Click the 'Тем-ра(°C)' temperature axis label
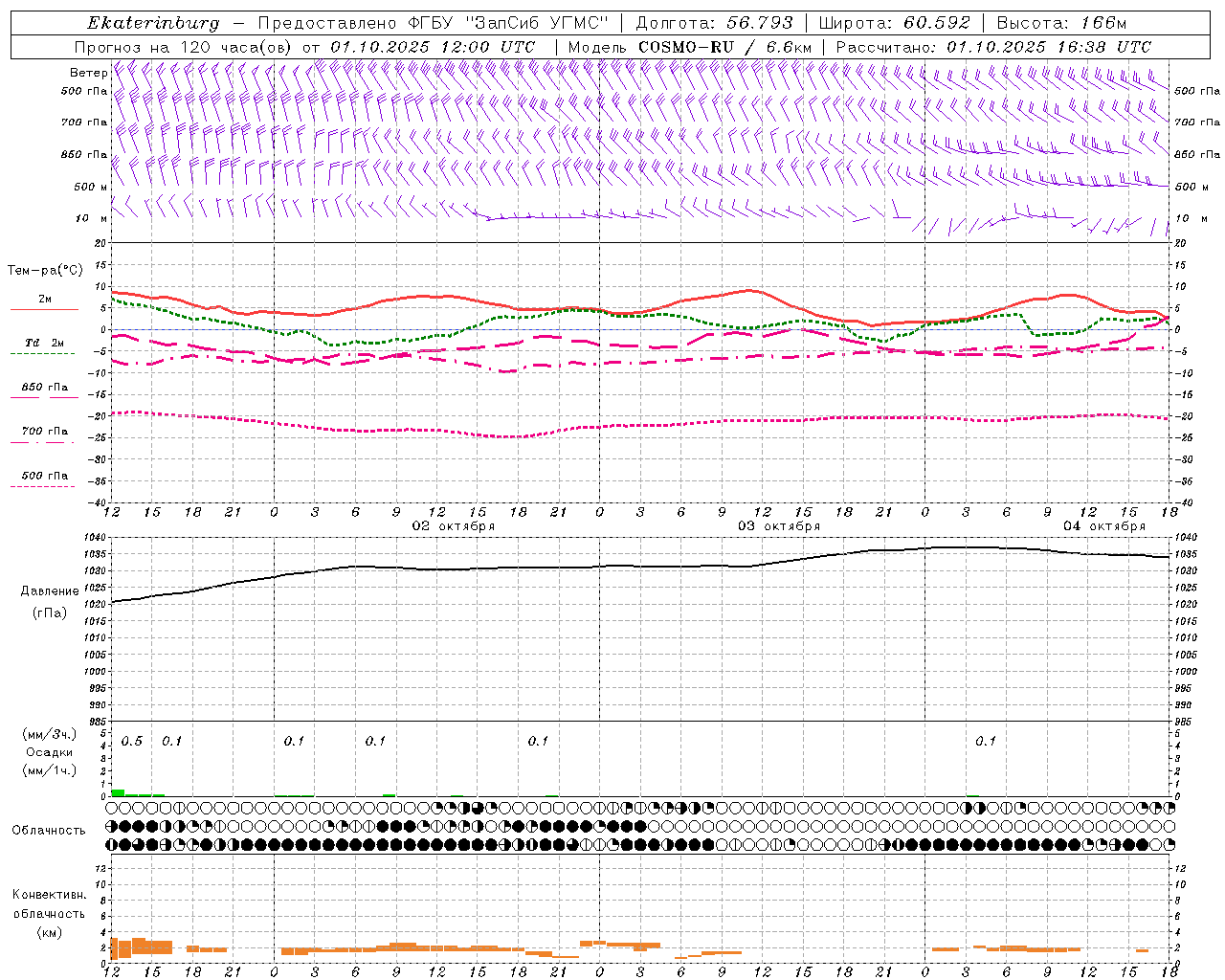1225x980 pixels. click(45, 271)
